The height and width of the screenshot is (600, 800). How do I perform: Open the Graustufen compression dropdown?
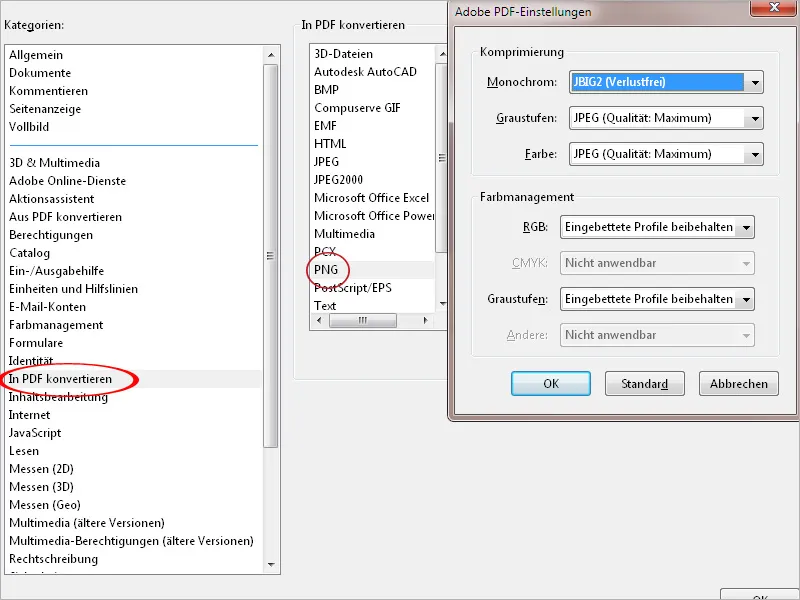point(666,118)
